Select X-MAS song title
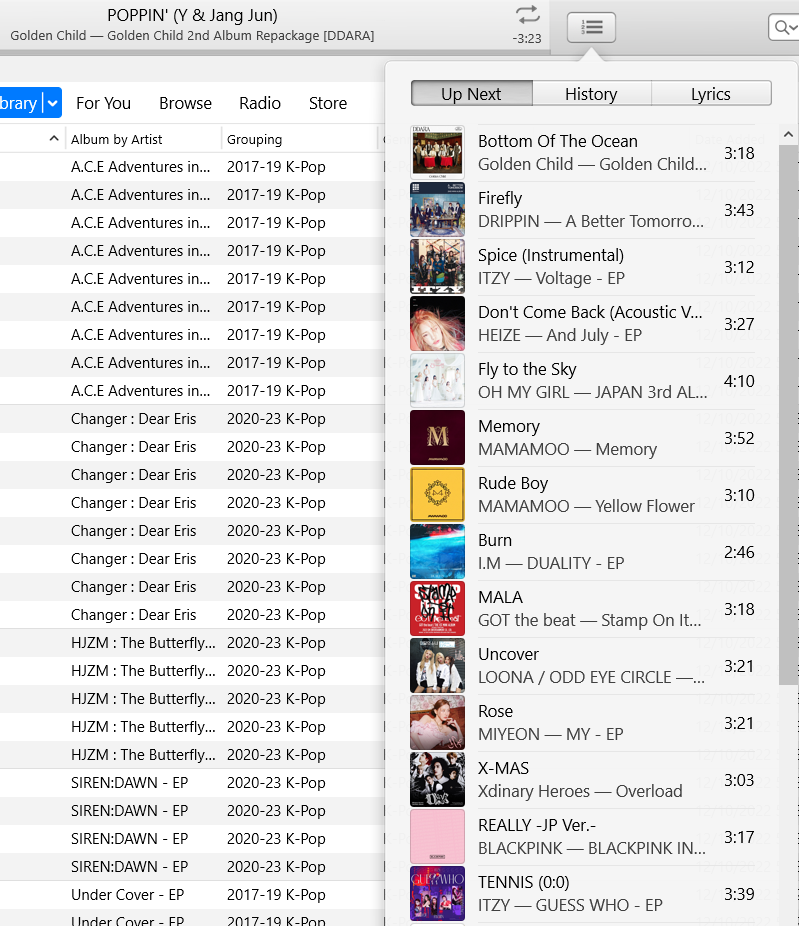 [x=503, y=768]
